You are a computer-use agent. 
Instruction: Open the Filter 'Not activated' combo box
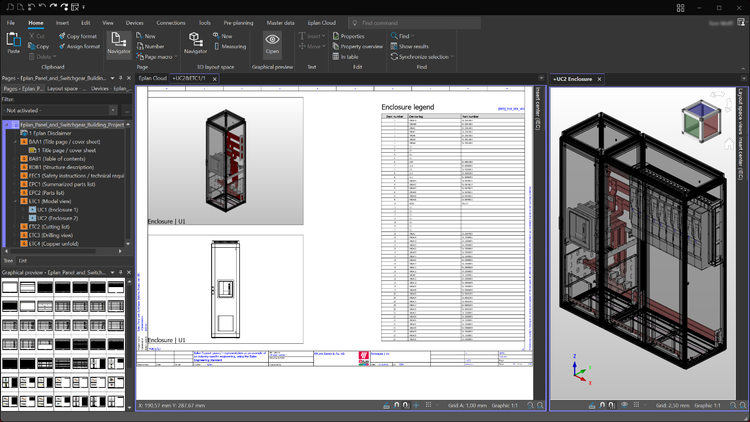(60, 110)
